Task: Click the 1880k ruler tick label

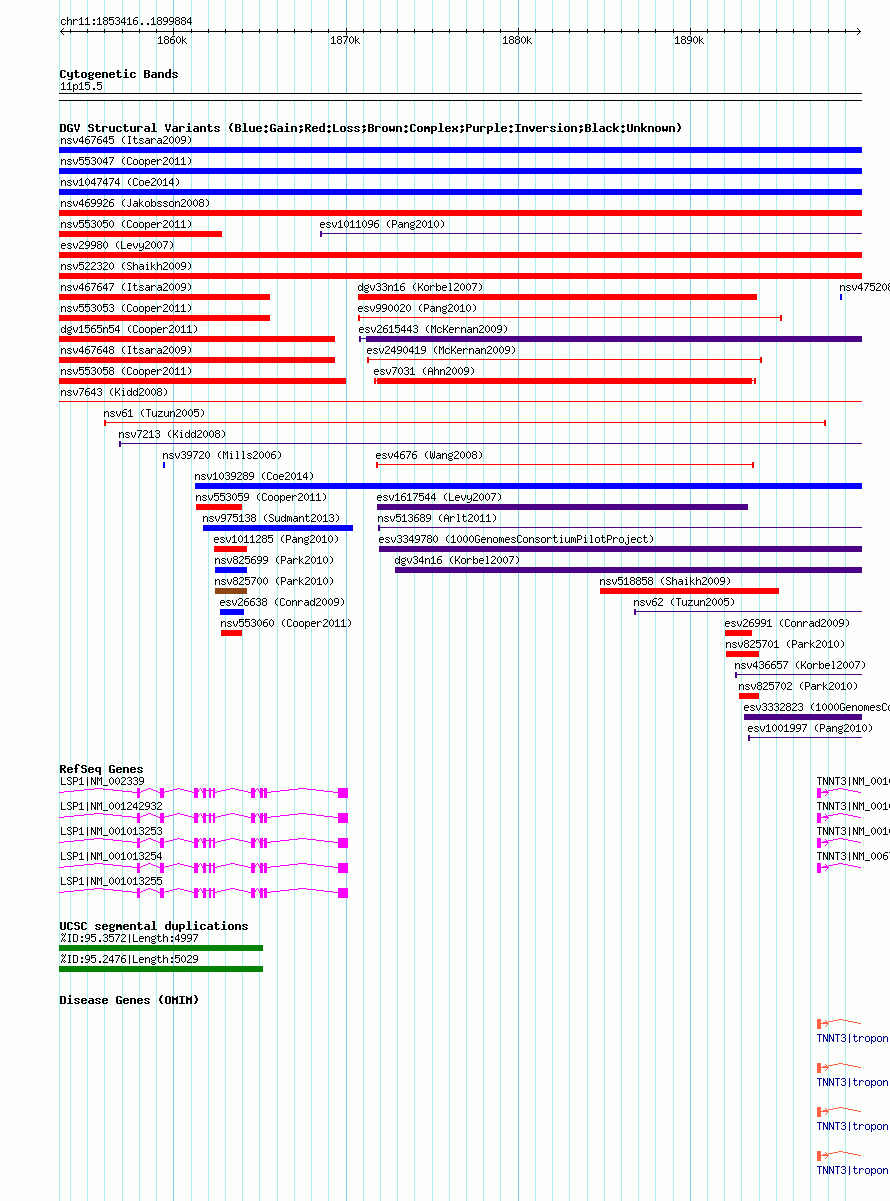Action: point(517,41)
